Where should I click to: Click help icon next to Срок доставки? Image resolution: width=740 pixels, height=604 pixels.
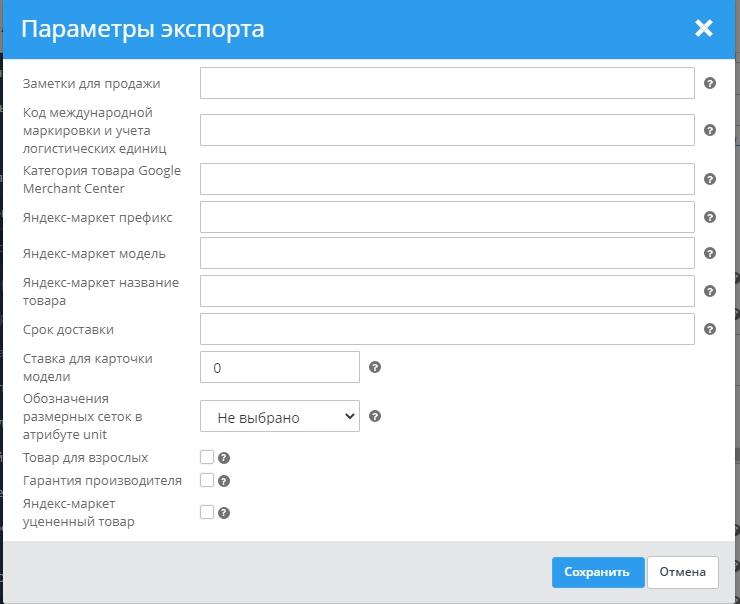tap(710, 329)
